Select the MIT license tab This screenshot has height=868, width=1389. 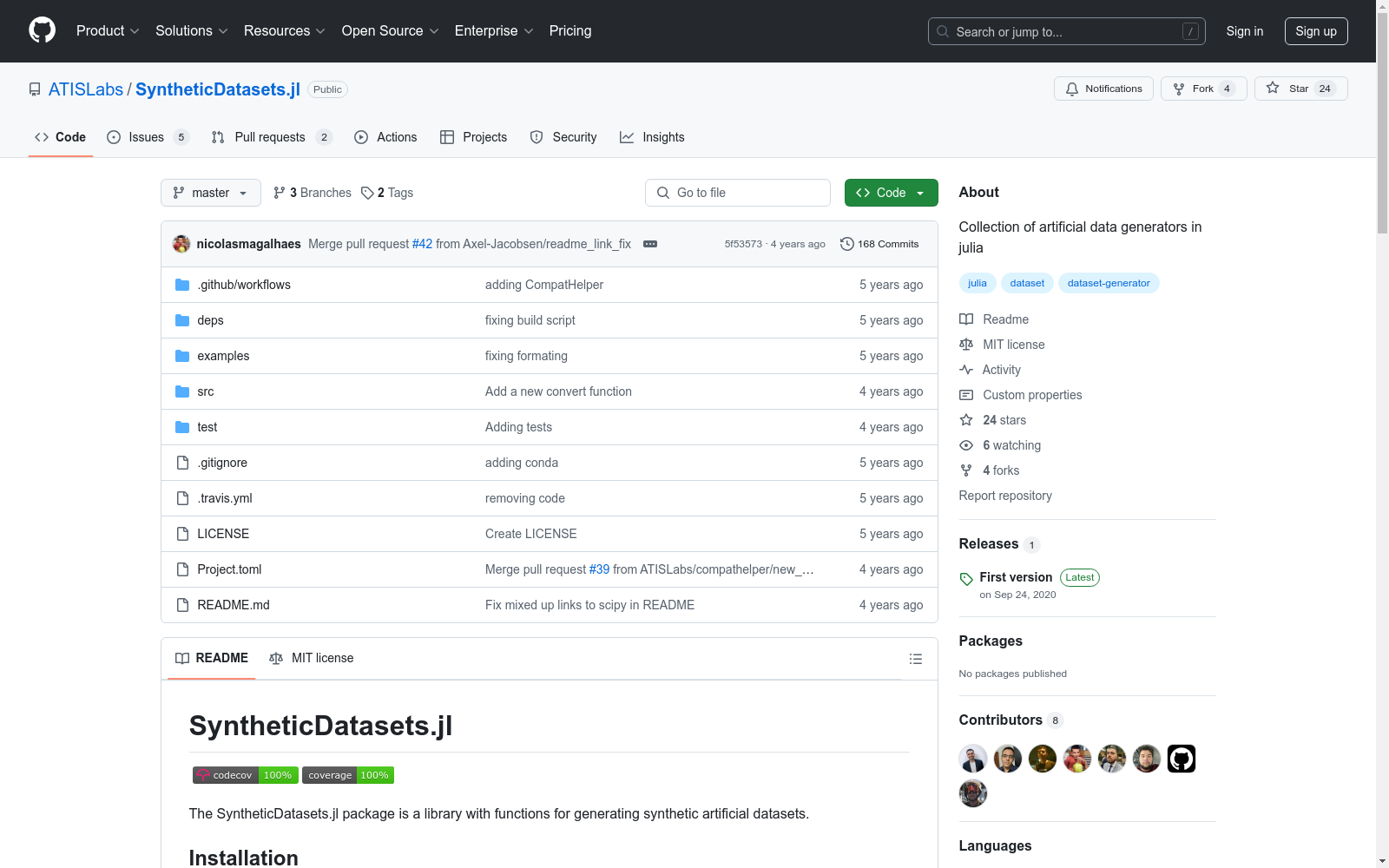312,658
